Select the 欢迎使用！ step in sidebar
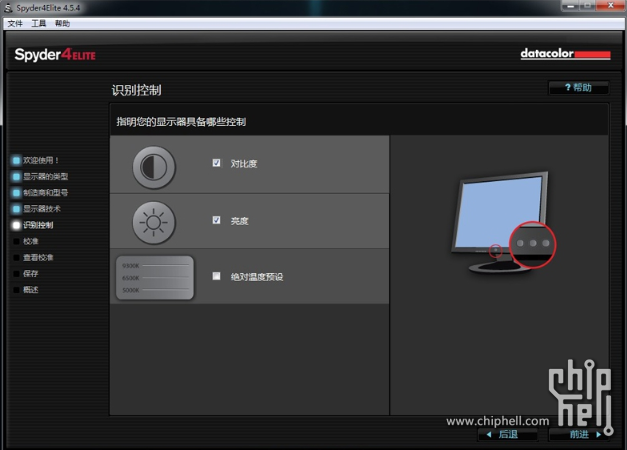Screen dimensions: 627x450 click(x=35, y=160)
